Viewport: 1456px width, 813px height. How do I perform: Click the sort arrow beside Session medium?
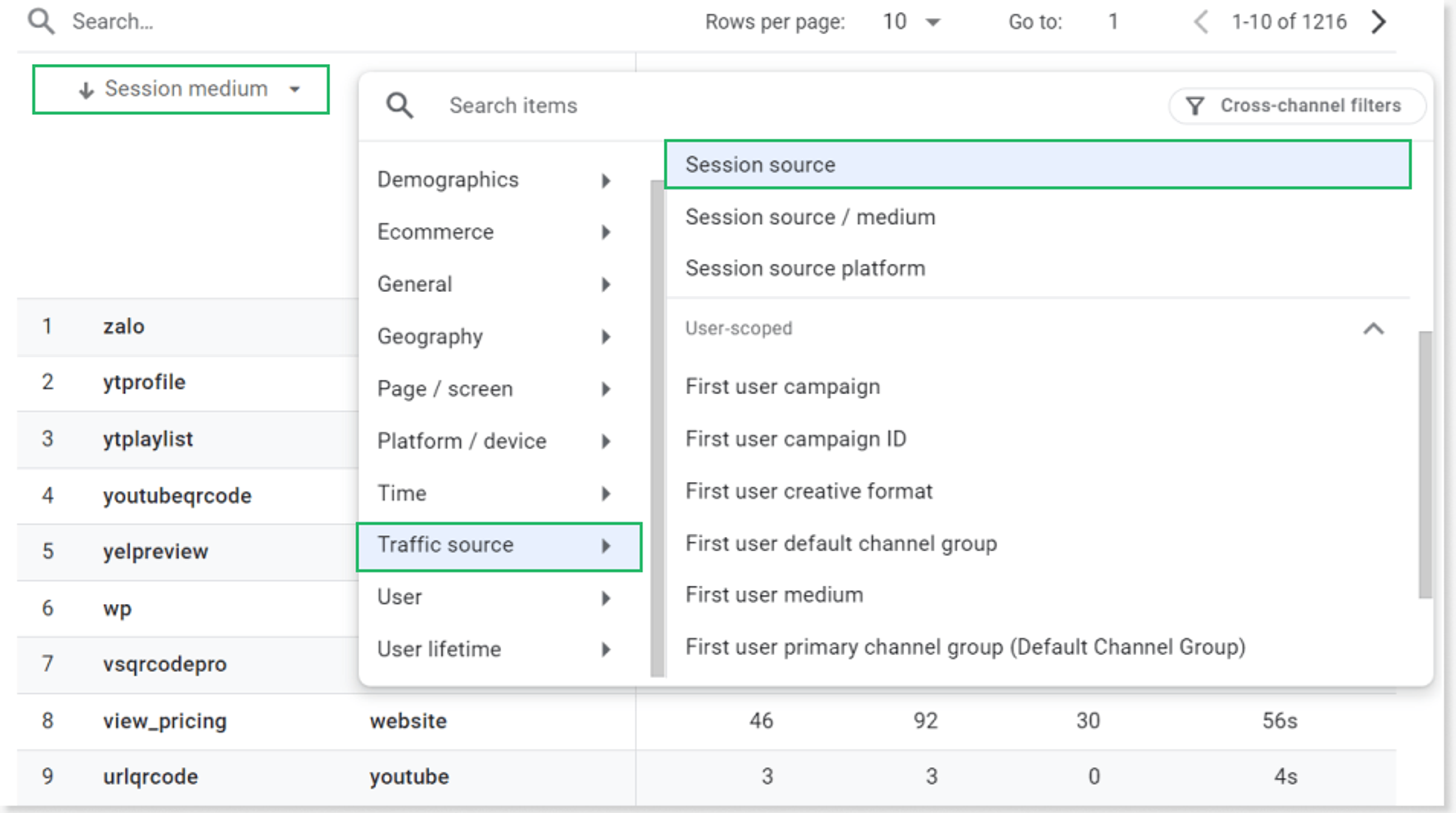point(86,90)
